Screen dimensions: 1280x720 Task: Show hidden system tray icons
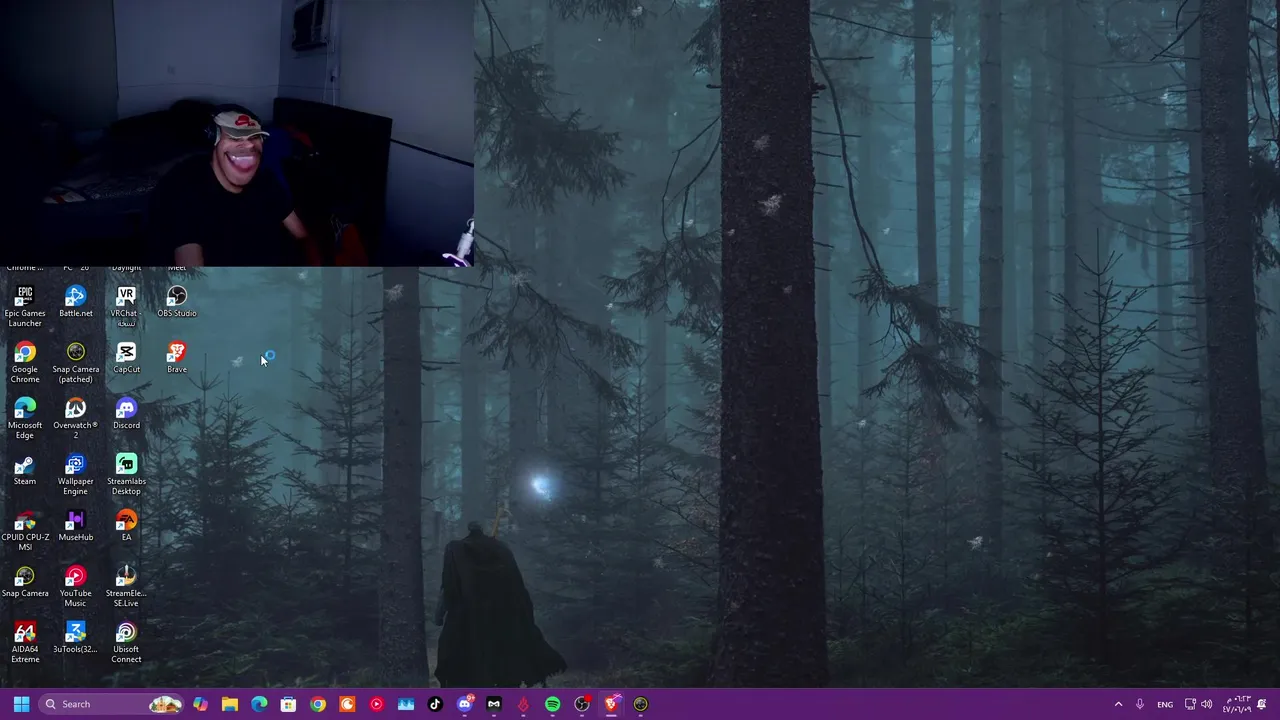[1118, 704]
